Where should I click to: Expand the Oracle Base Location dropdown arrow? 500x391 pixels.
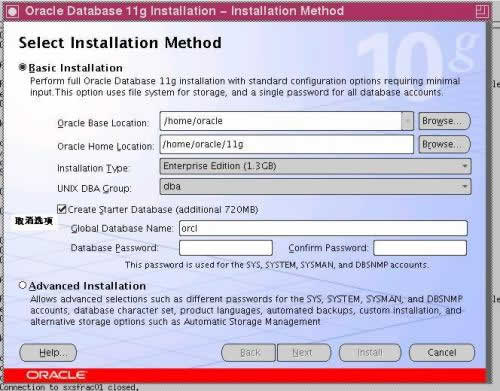pos(407,121)
